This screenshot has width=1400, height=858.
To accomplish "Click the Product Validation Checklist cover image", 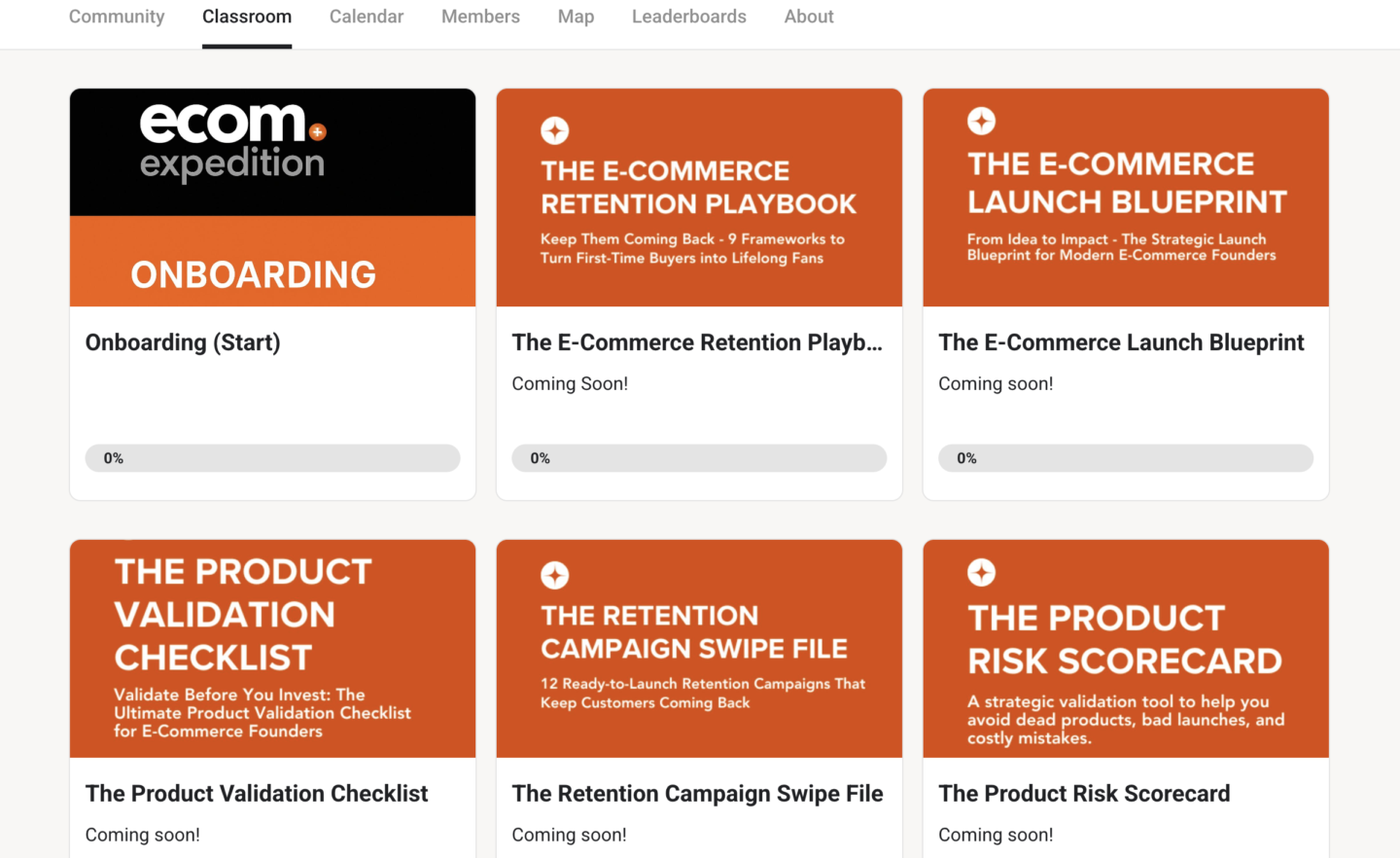I will (272, 648).
